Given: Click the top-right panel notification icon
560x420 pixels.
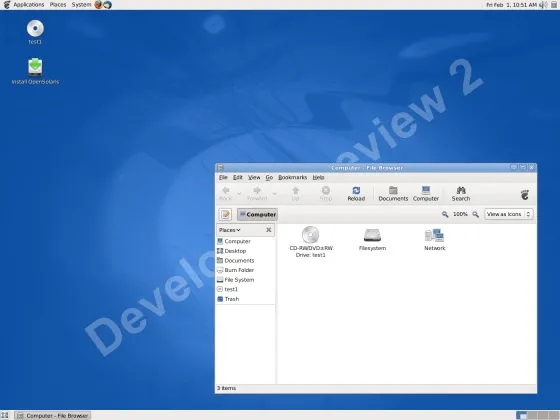Looking at the screenshot, I should (x=554, y=5).
